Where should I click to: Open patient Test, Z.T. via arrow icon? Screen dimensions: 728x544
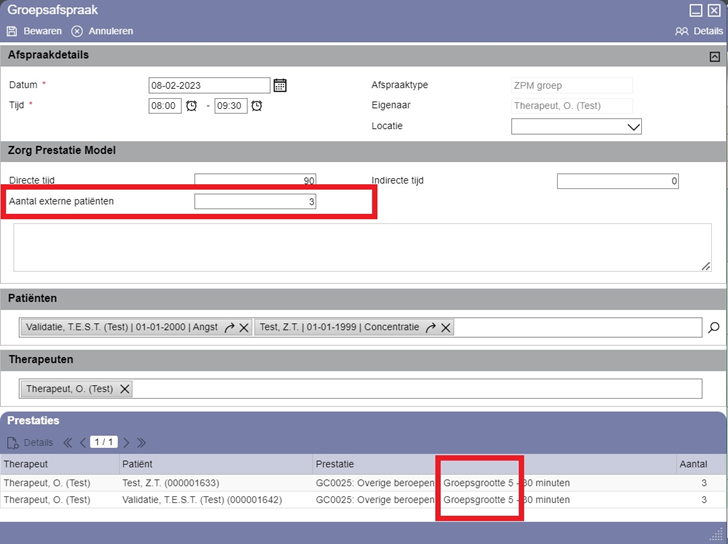pyautogui.click(x=430, y=327)
